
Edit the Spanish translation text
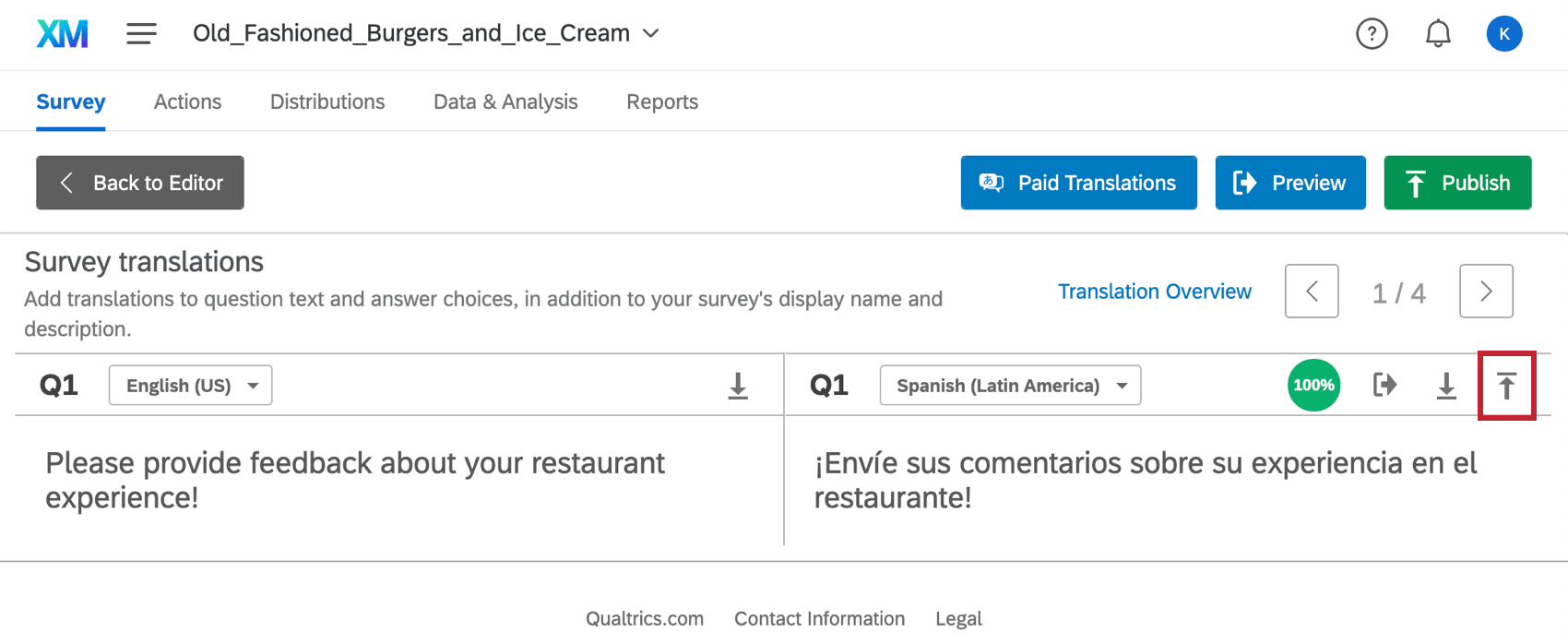tap(1146, 480)
